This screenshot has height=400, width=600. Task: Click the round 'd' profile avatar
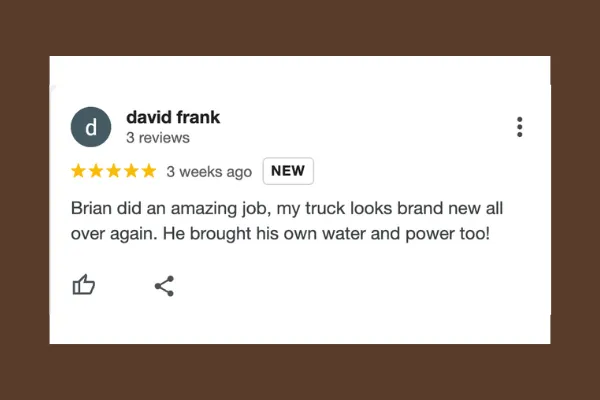[91, 127]
